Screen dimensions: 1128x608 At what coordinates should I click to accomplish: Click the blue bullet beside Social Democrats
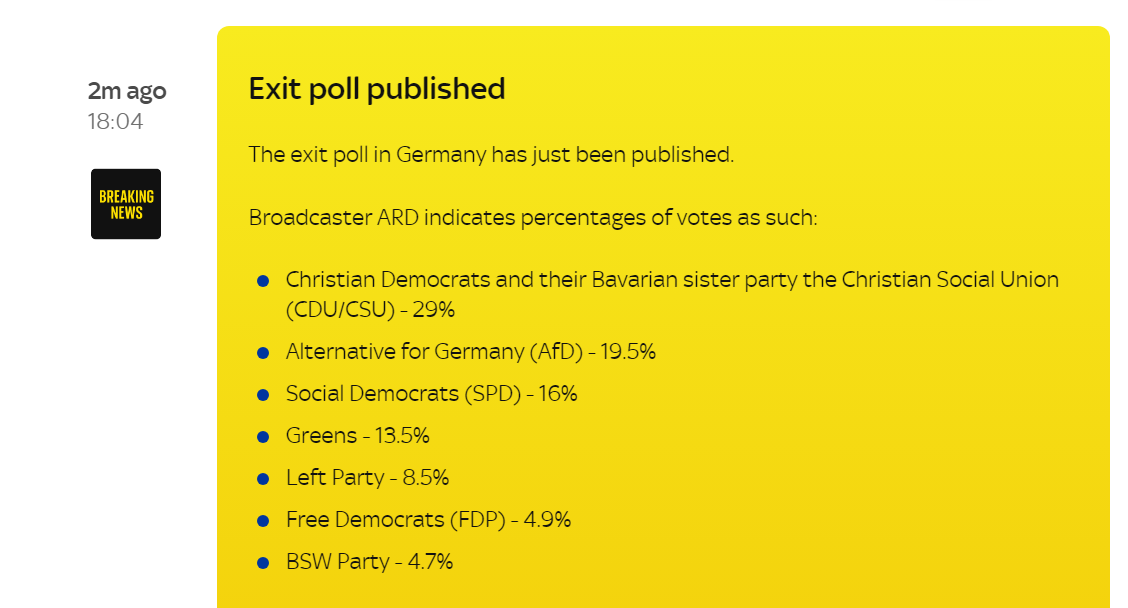point(263,395)
